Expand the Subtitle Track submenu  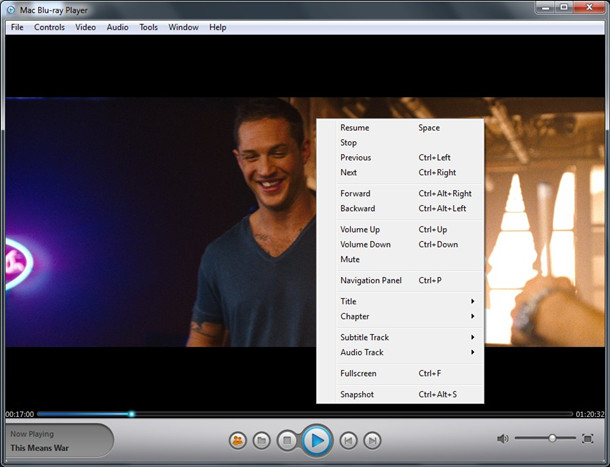(400, 337)
